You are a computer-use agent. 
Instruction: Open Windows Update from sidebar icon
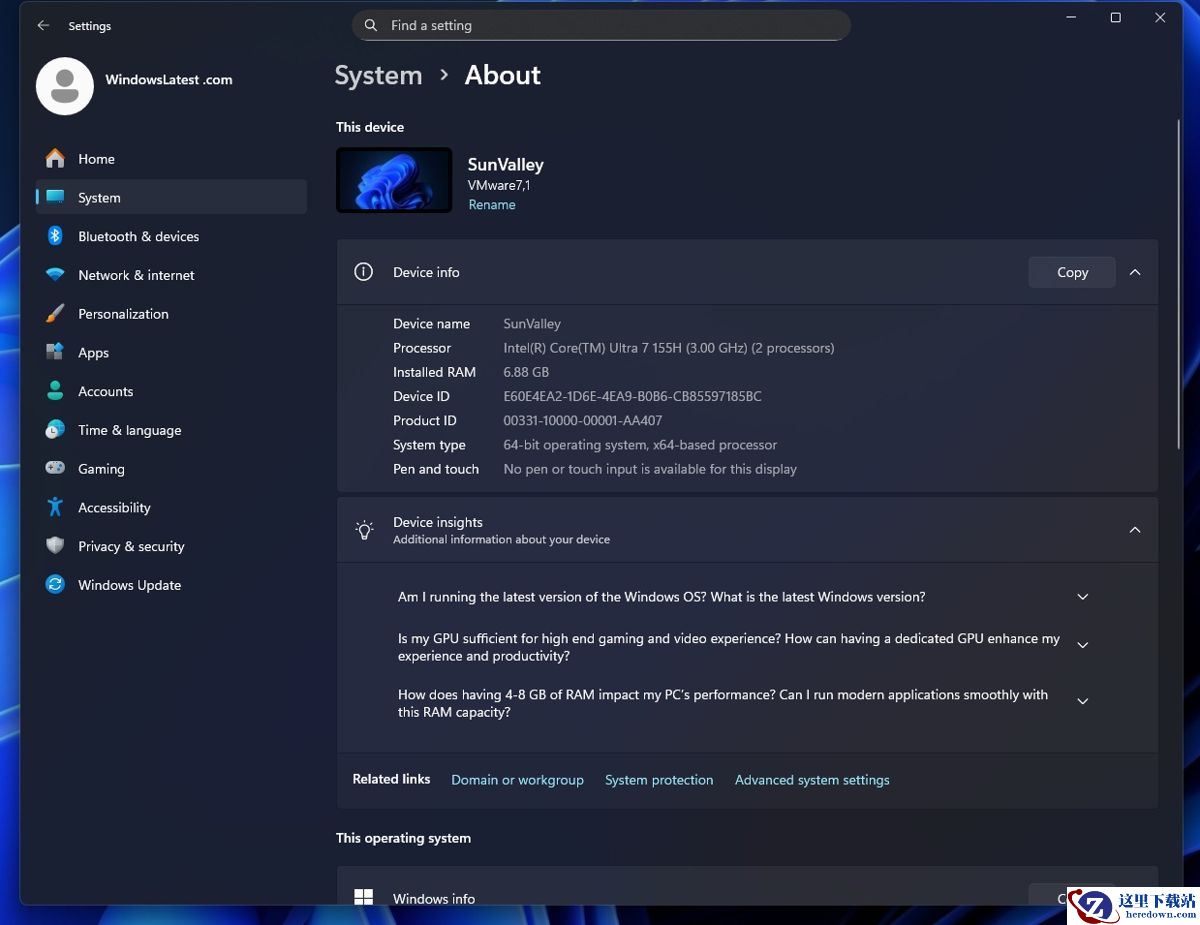click(56, 585)
